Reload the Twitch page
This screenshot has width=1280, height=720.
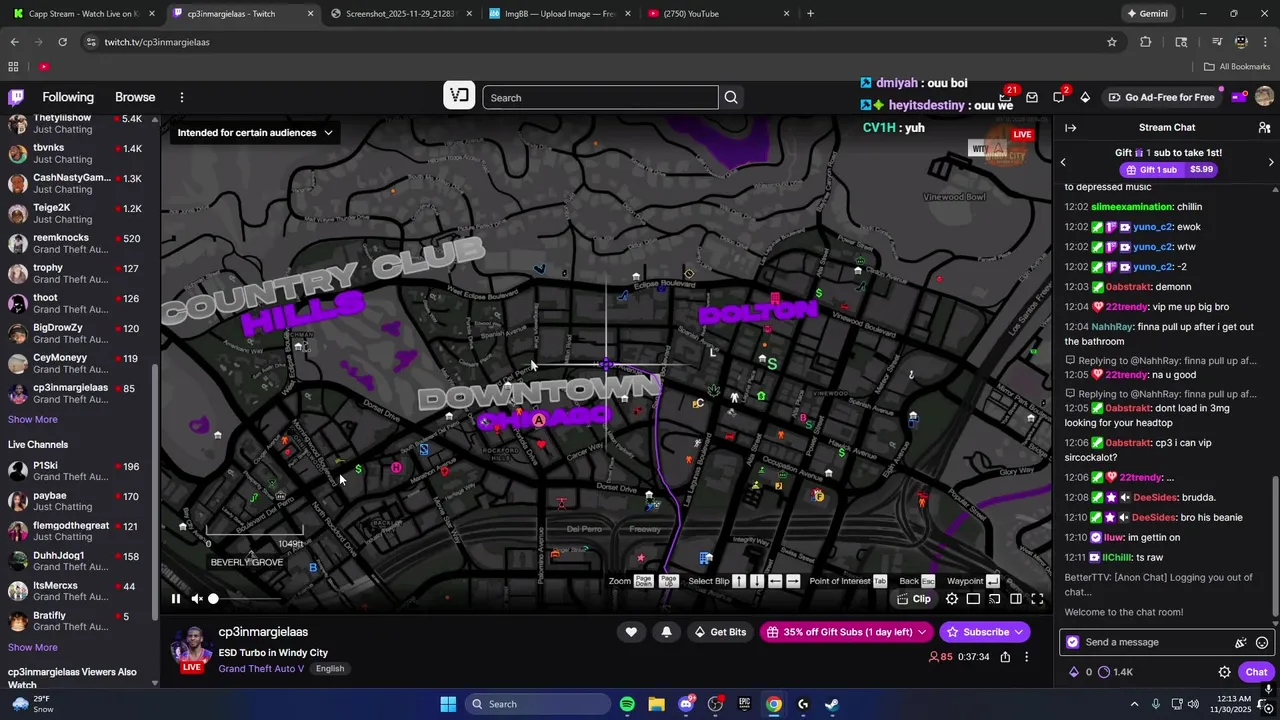pyautogui.click(x=62, y=42)
